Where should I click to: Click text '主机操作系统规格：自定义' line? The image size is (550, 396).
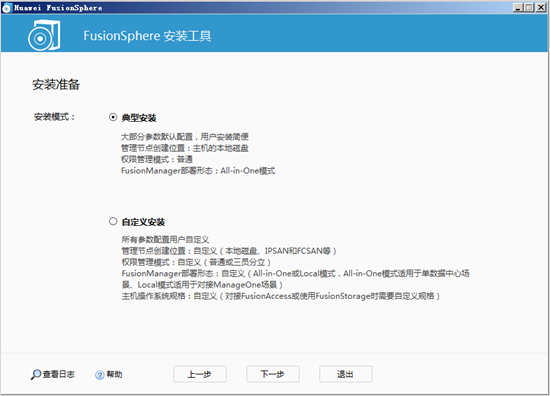click(x=281, y=296)
